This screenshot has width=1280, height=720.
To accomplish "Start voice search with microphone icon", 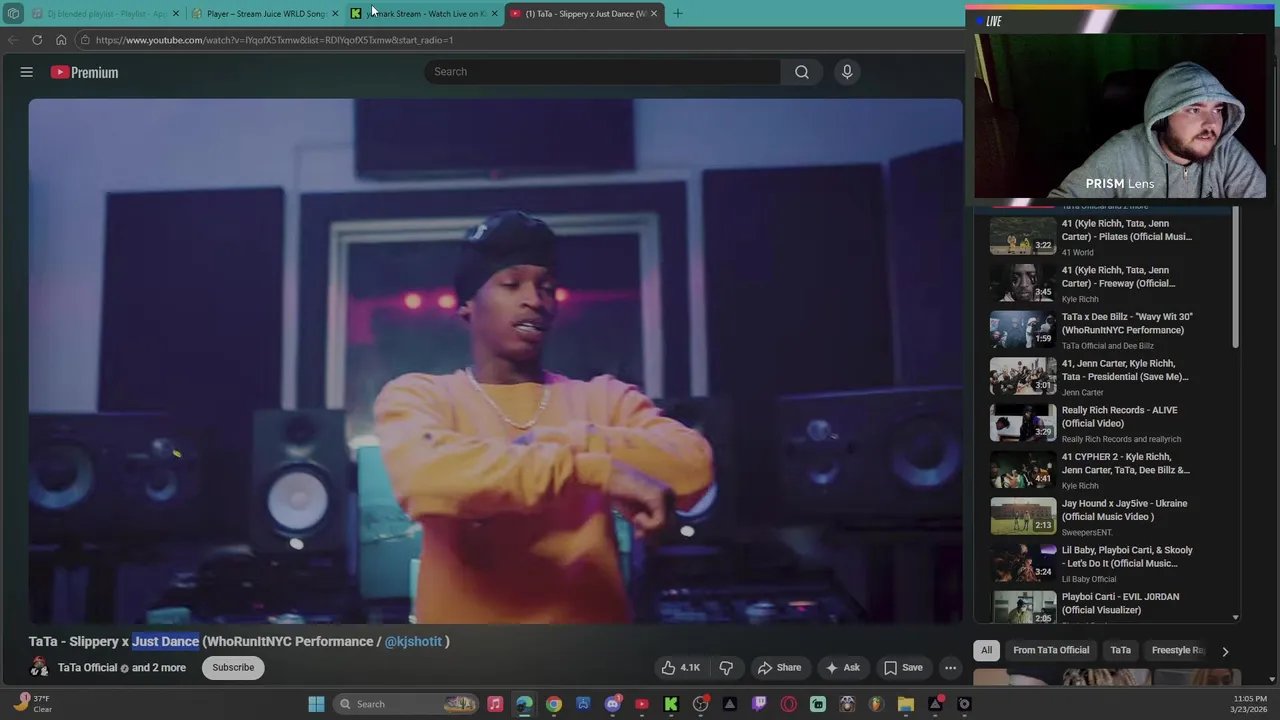I will (847, 72).
